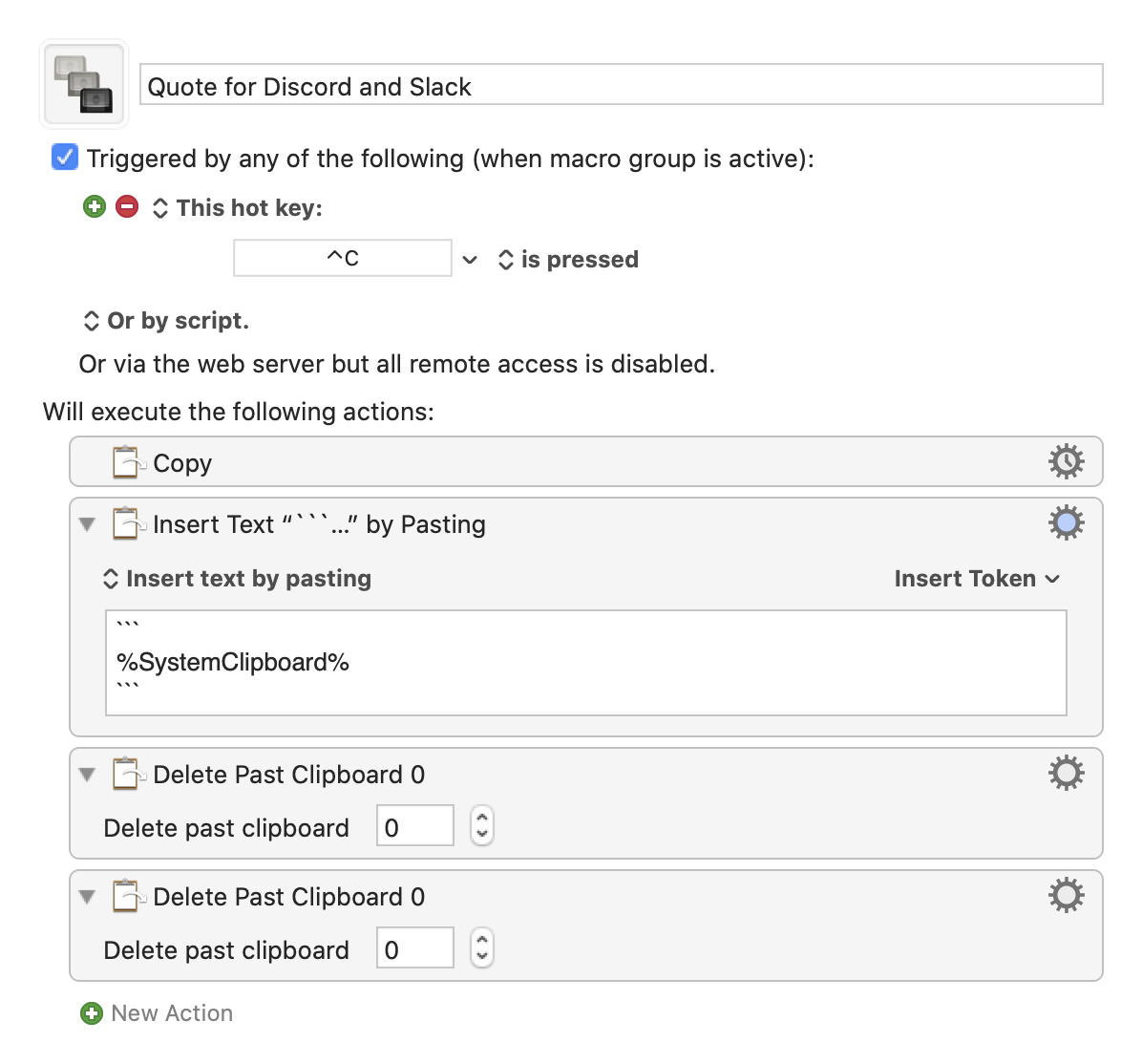The width and height of the screenshot is (1142, 1064).
Task: Open the Insert Token menu
Action: [x=977, y=579]
